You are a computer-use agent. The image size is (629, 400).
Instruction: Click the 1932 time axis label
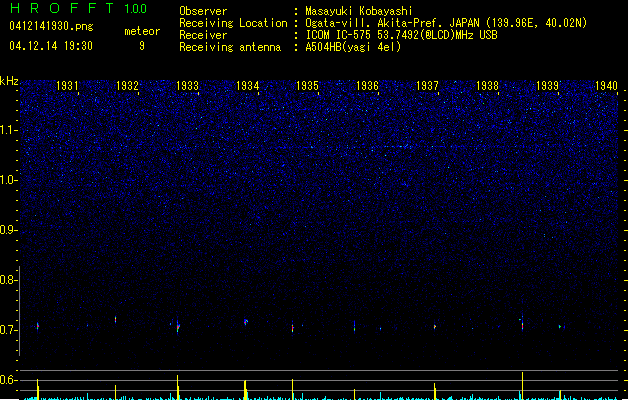(x=127, y=86)
